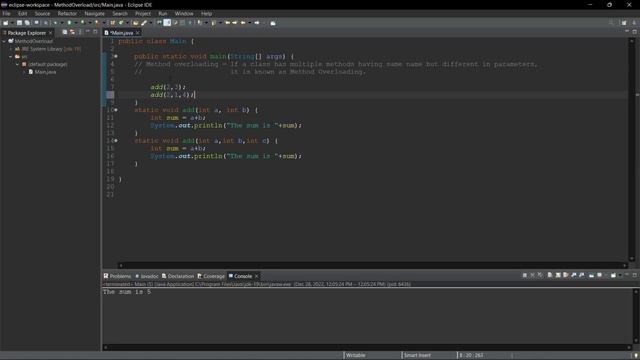This screenshot has height=360, width=640.
Task: Click Open Console icon in Console toolbar
Action: pyautogui.click(x=613, y=276)
